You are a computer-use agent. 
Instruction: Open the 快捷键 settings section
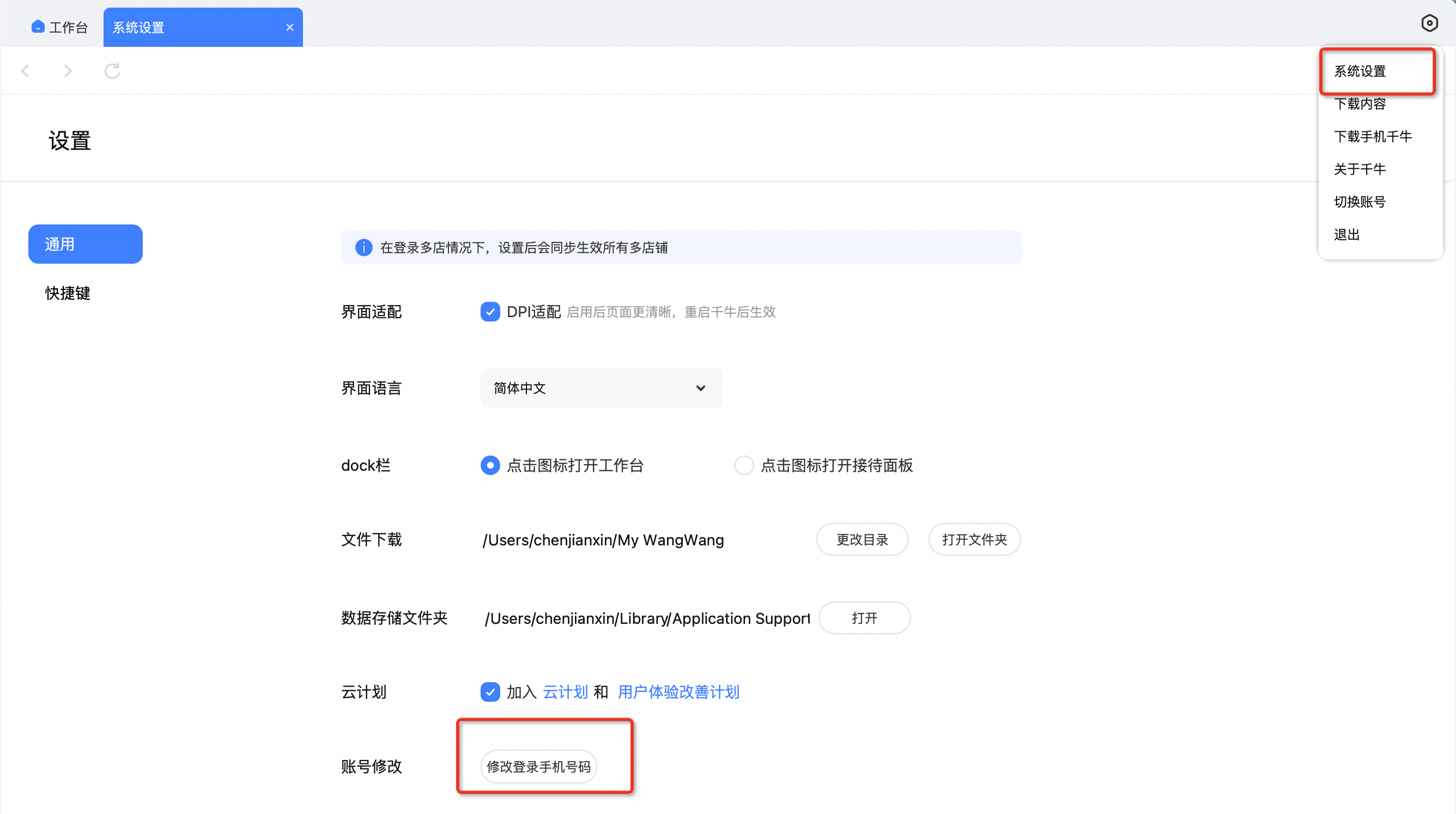(68, 293)
